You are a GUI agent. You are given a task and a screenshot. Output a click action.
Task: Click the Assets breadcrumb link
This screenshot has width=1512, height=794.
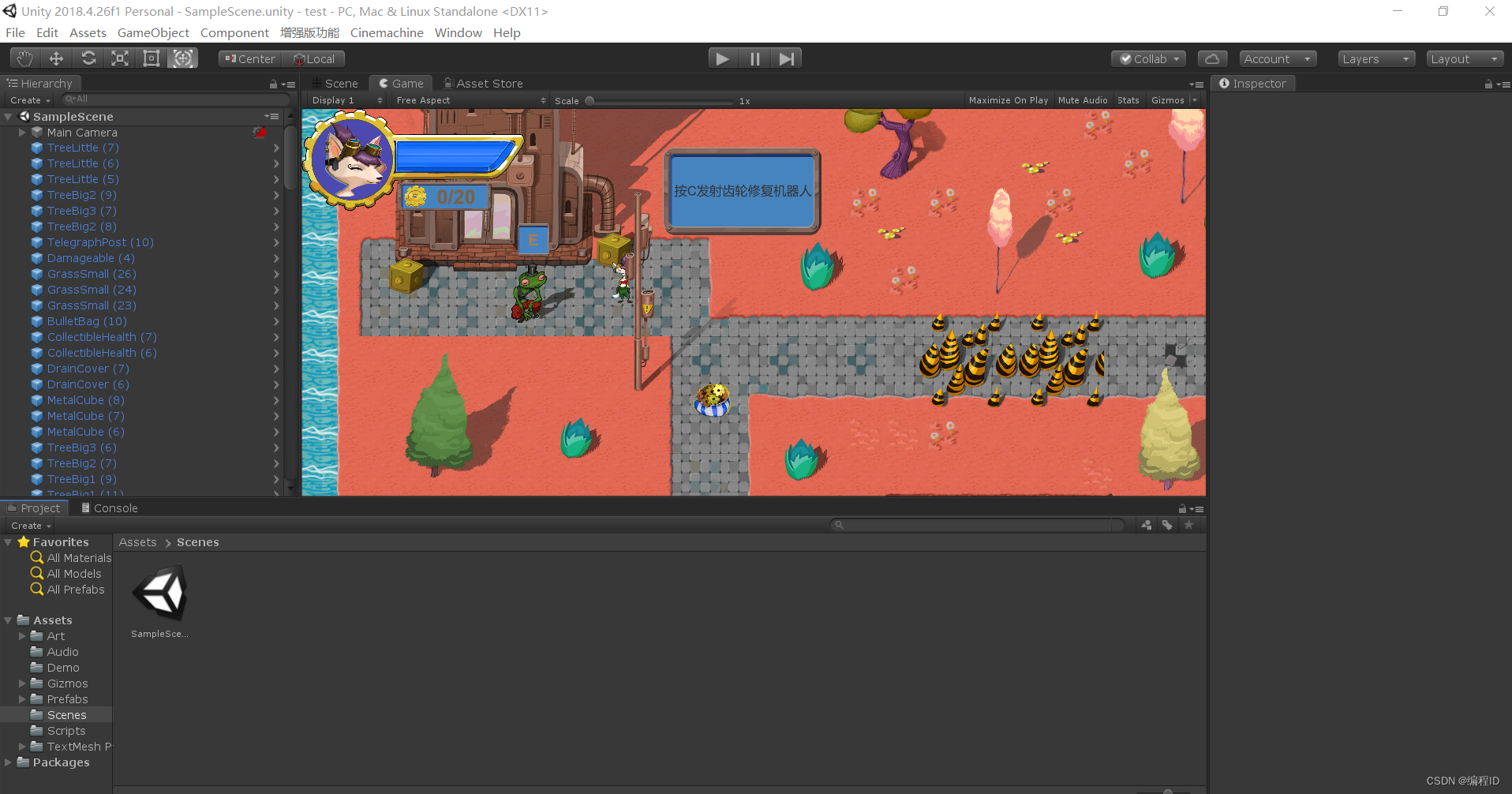click(x=137, y=542)
